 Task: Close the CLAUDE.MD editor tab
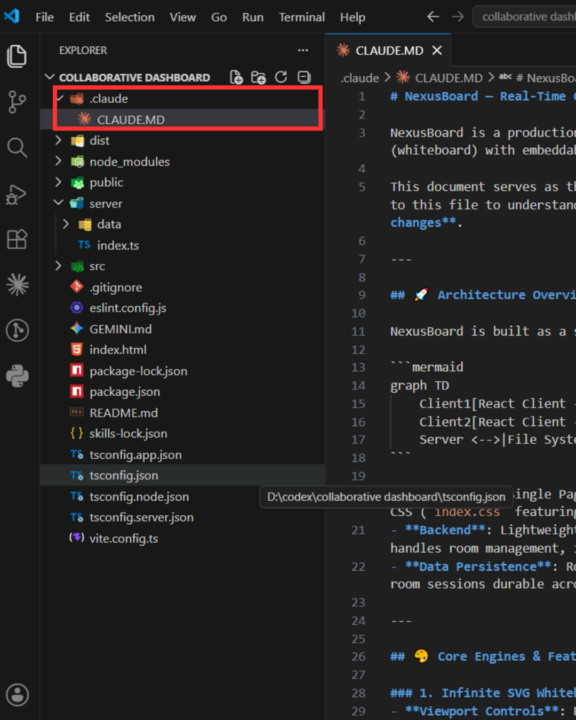click(437, 51)
